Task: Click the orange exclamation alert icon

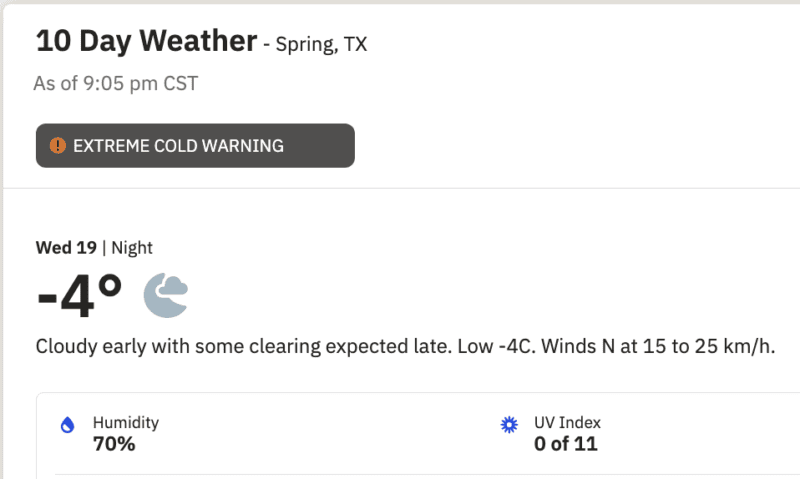Action: click(x=58, y=145)
